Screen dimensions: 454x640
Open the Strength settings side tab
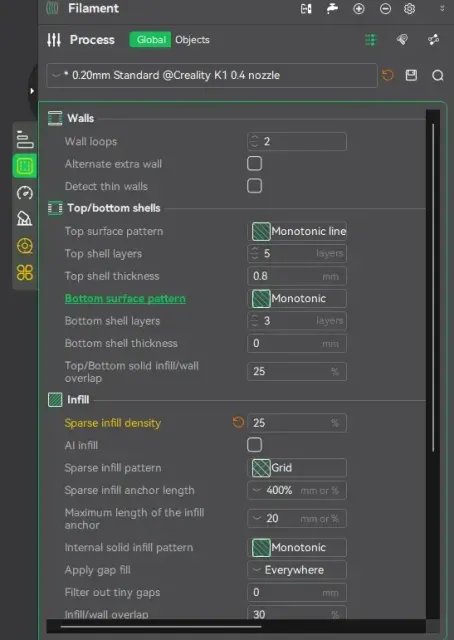coord(24,166)
